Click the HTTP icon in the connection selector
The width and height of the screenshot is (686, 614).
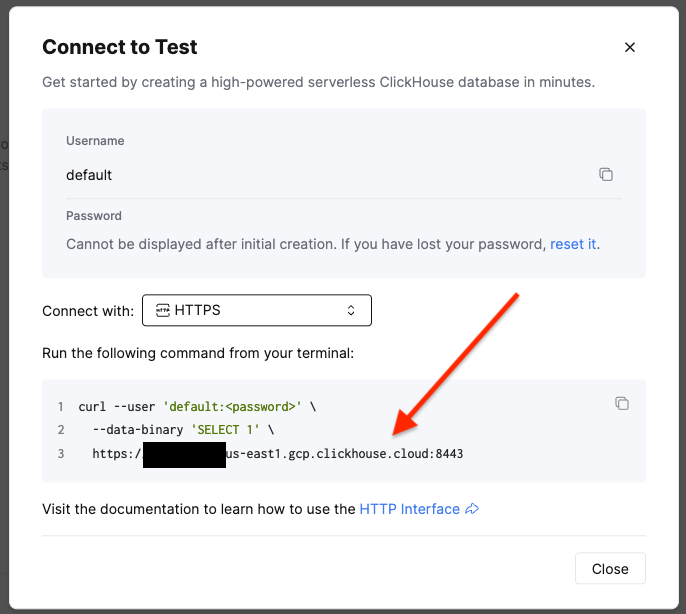[163, 310]
